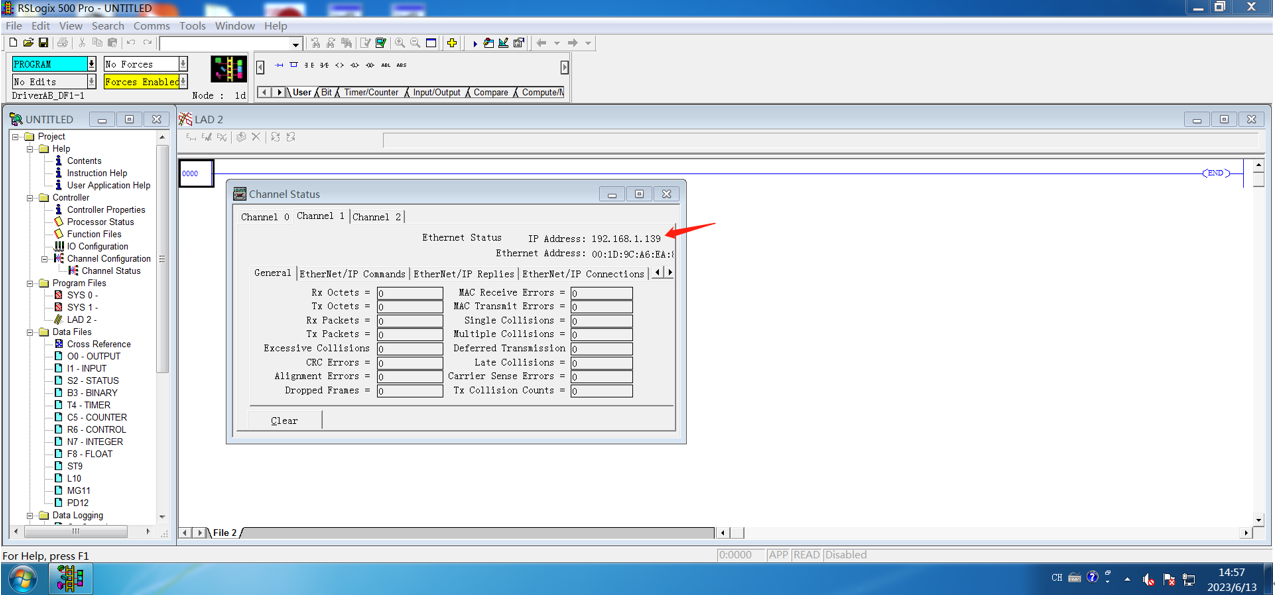
Task: Switch to Channel 0 tab
Action: pyautogui.click(x=265, y=216)
